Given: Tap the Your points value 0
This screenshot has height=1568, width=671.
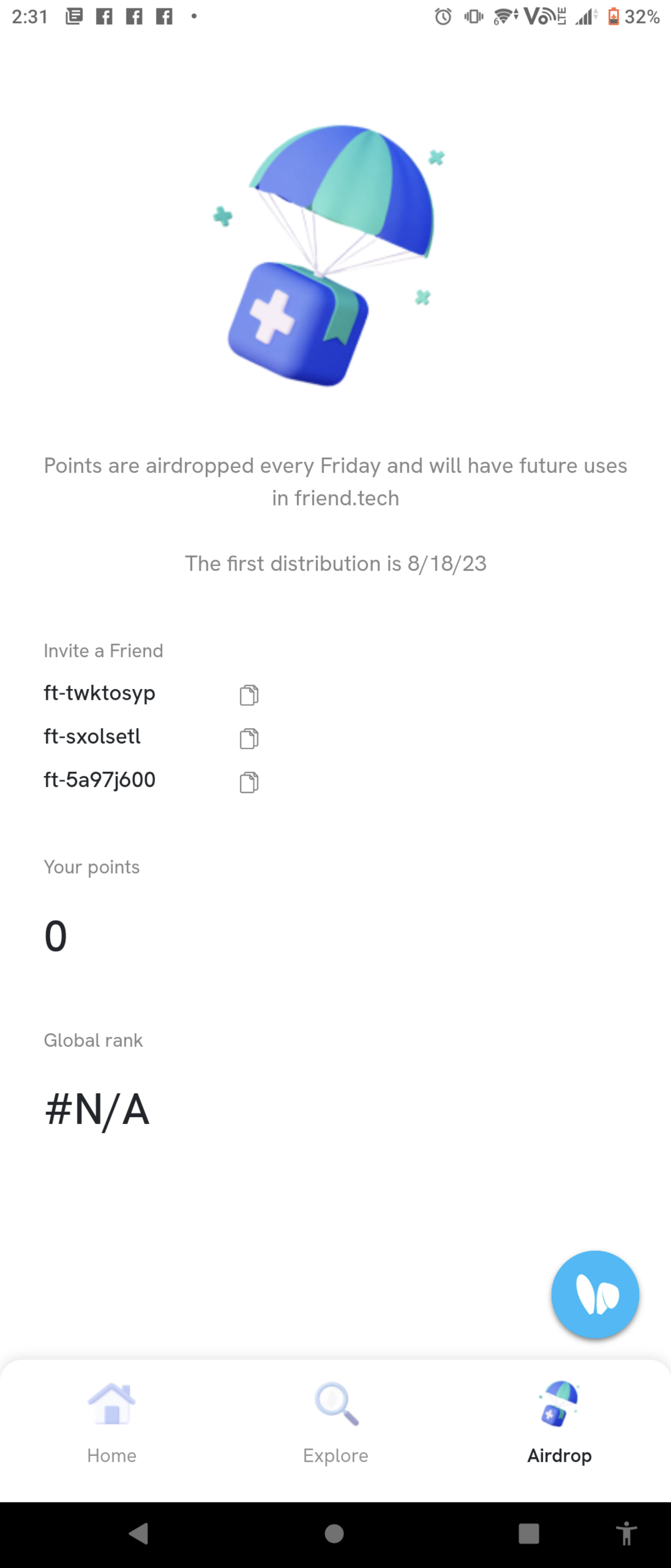Looking at the screenshot, I should (56, 936).
